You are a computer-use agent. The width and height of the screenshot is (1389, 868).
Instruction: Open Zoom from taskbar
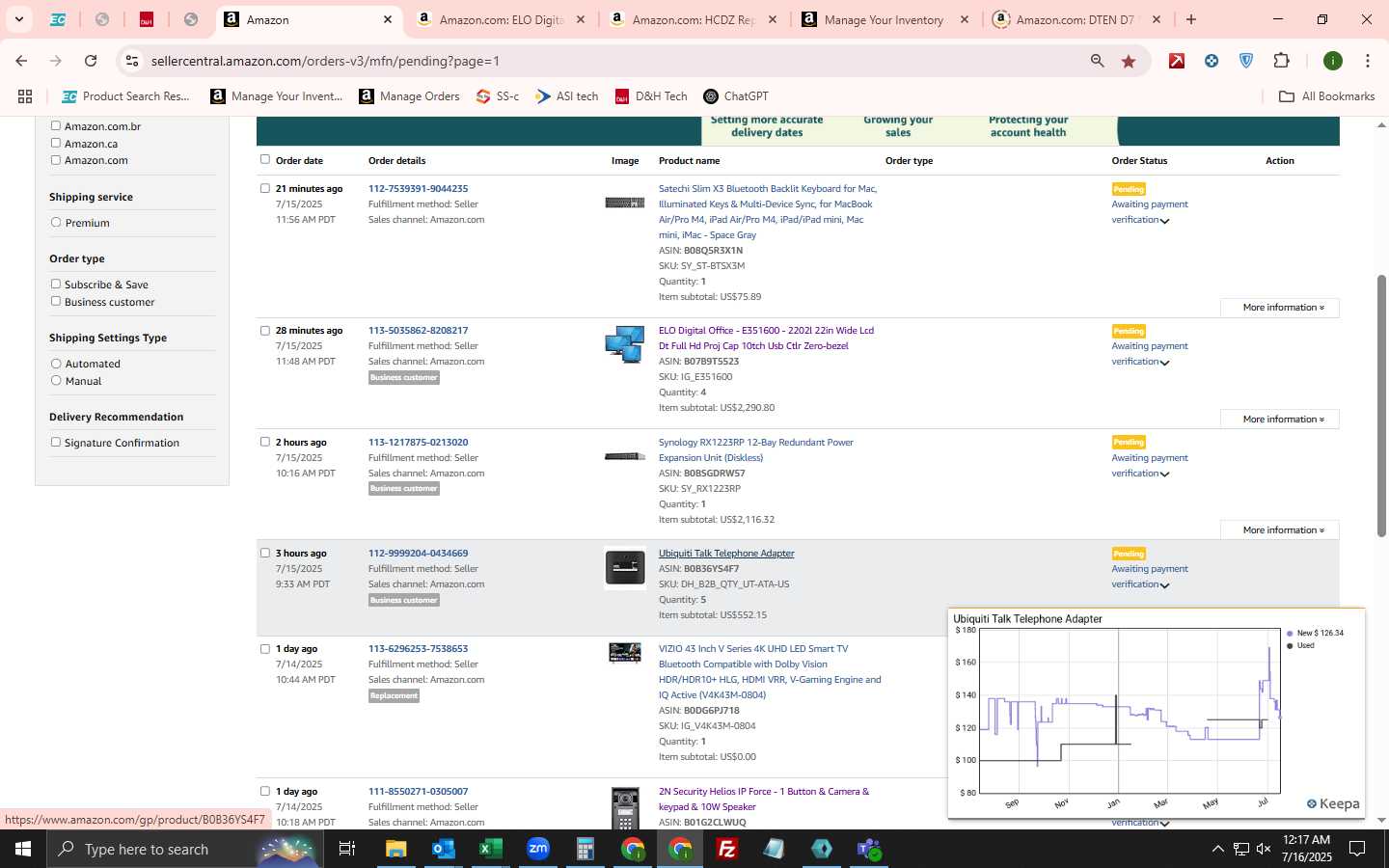click(537, 849)
